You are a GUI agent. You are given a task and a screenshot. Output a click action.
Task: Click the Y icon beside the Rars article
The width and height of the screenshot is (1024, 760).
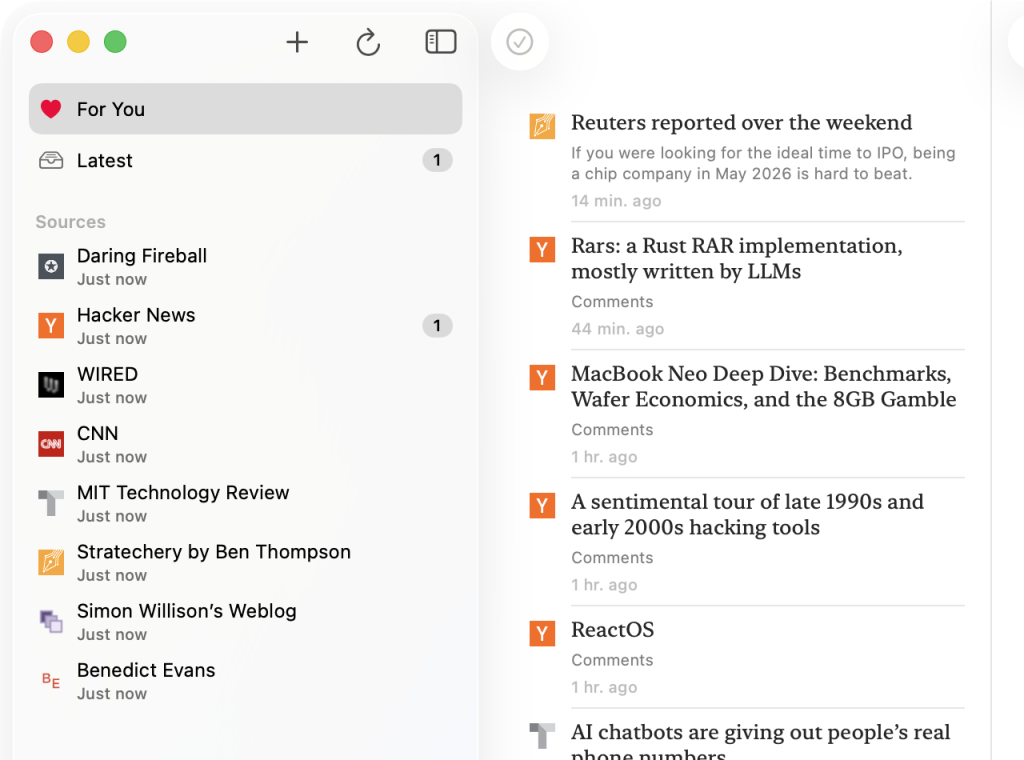(542, 249)
